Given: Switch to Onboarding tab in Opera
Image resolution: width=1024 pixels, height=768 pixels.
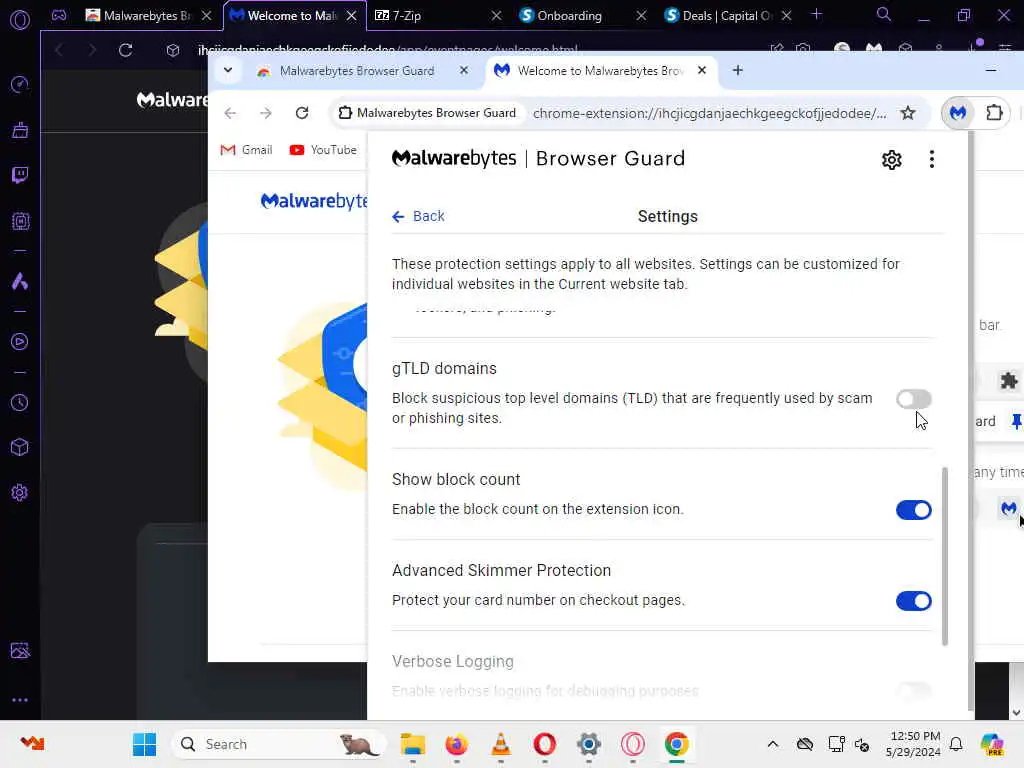Looking at the screenshot, I should click(x=577, y=15).
